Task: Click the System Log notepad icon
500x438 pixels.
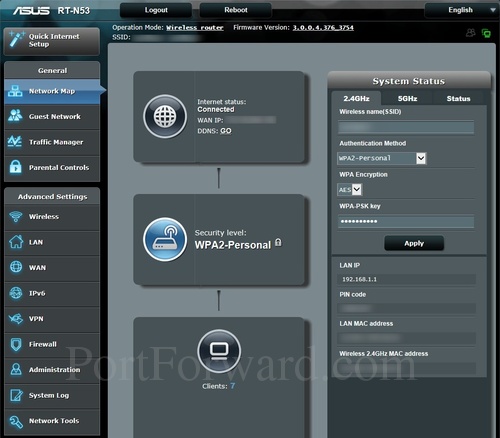Action: 16,395
